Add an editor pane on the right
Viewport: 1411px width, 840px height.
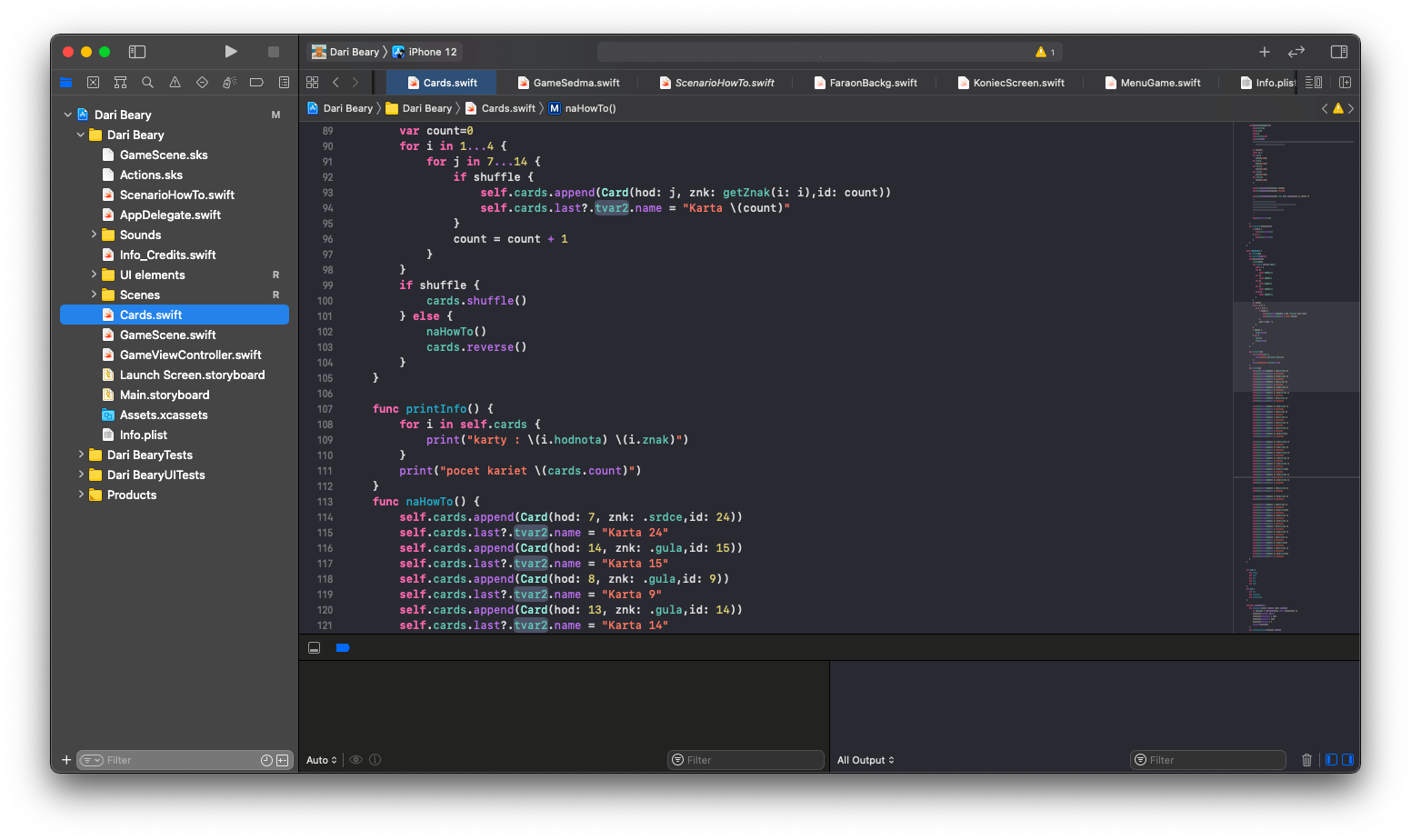point(1345,83)
